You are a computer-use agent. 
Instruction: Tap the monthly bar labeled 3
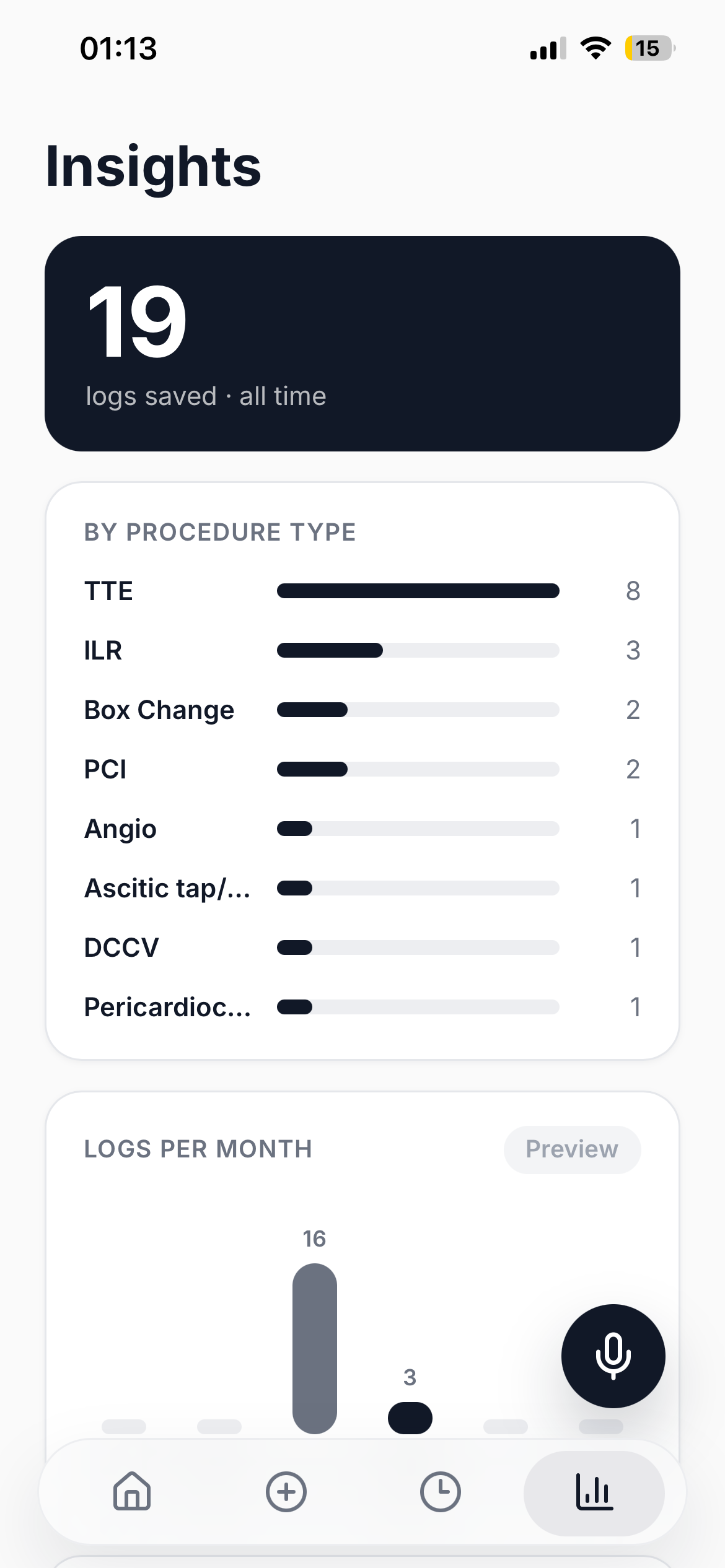410,1418
